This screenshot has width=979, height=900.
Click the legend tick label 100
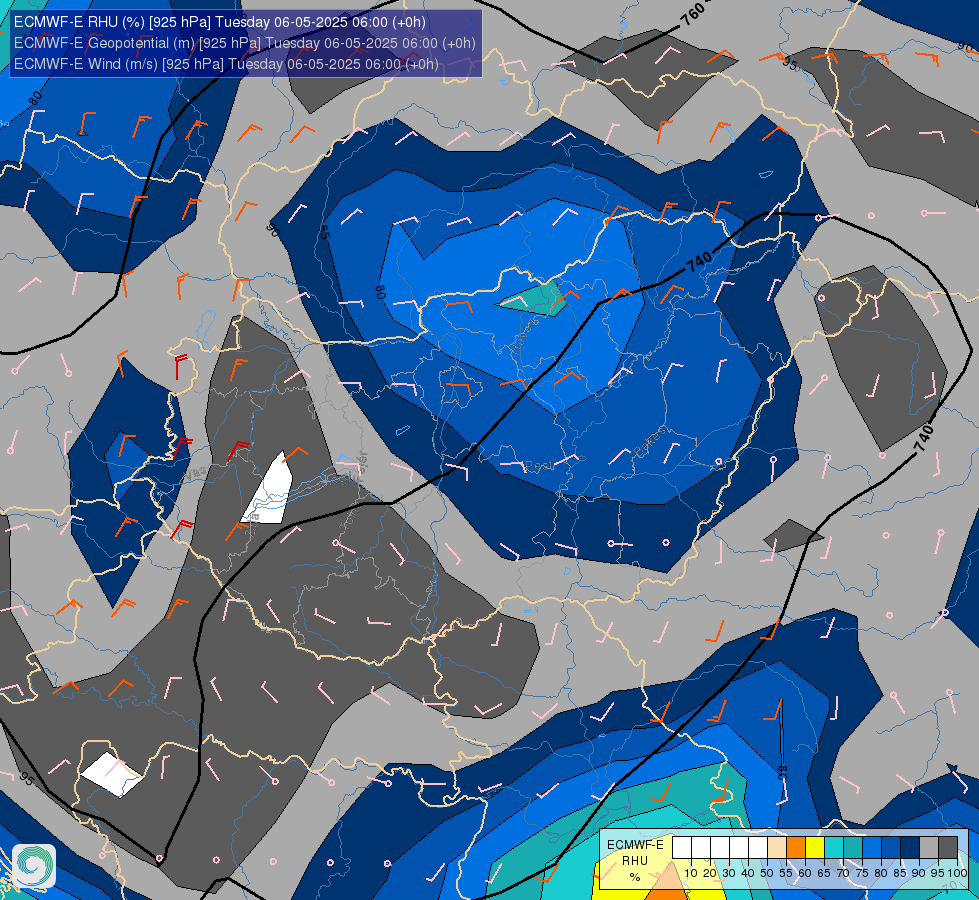click(x=957, y=873)
